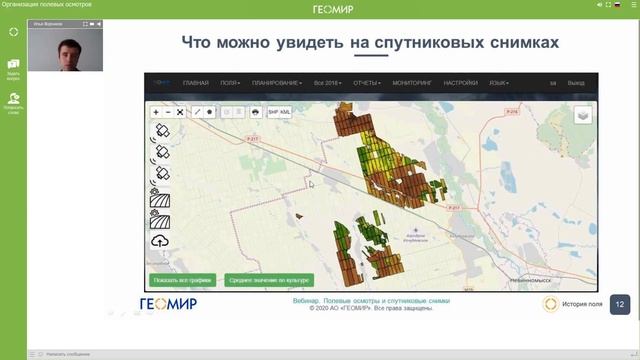Select the line measurement tool on map
The height and width of the screenshot is (360, 640).
point(197,112)
